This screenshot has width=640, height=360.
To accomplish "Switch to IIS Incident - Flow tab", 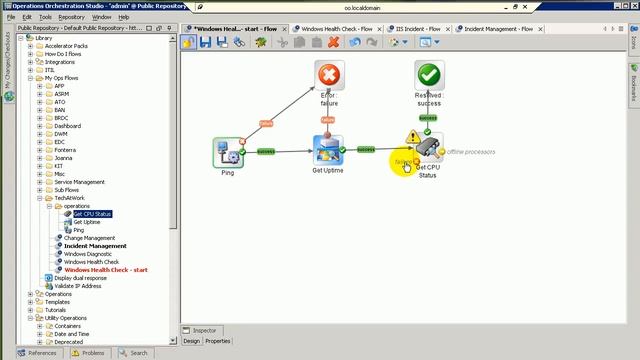I will pos(418,29).
